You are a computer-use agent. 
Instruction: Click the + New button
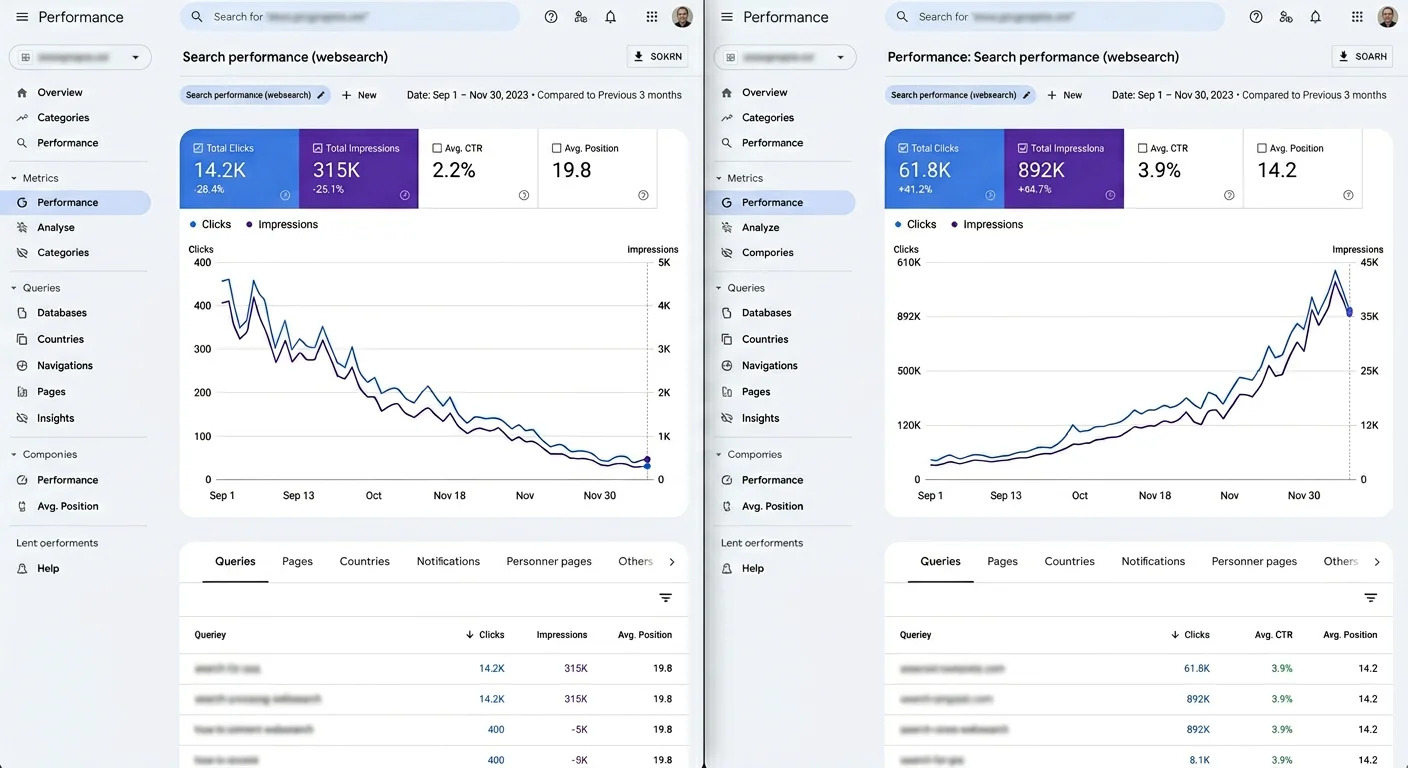[359, 94]
